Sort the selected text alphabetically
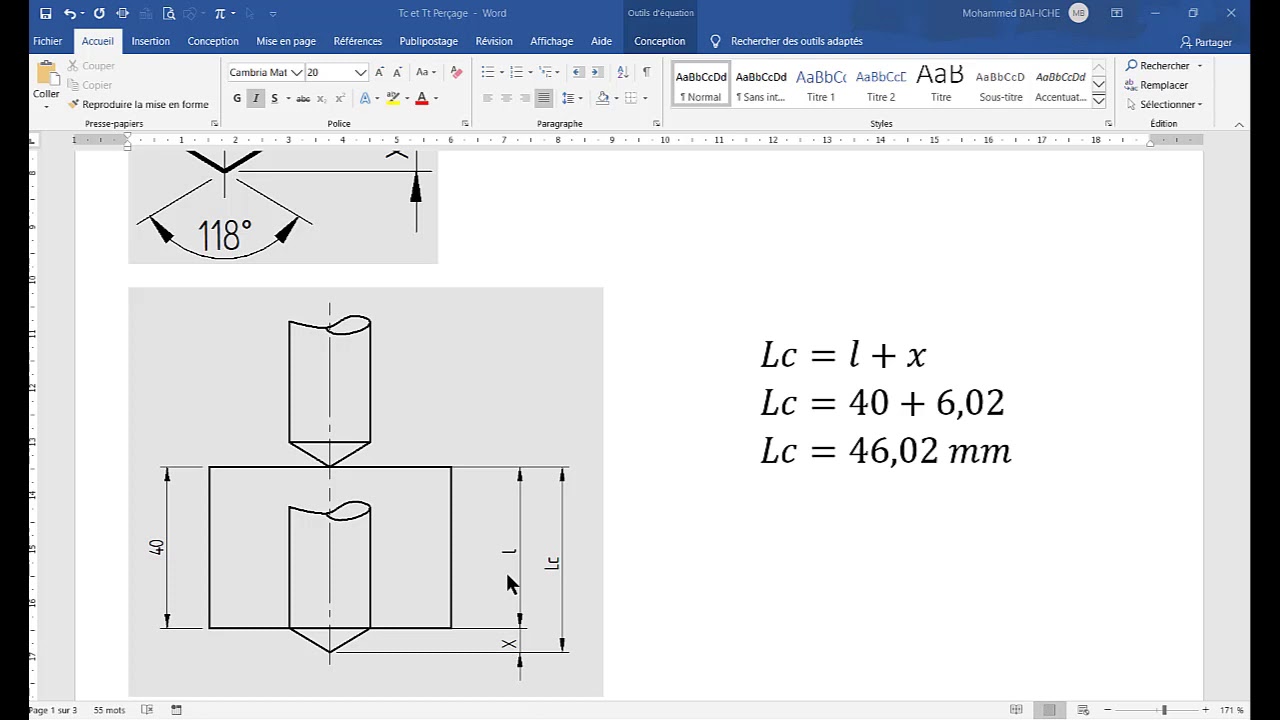This screenshot has height=720, width=1280. (622, 72)
